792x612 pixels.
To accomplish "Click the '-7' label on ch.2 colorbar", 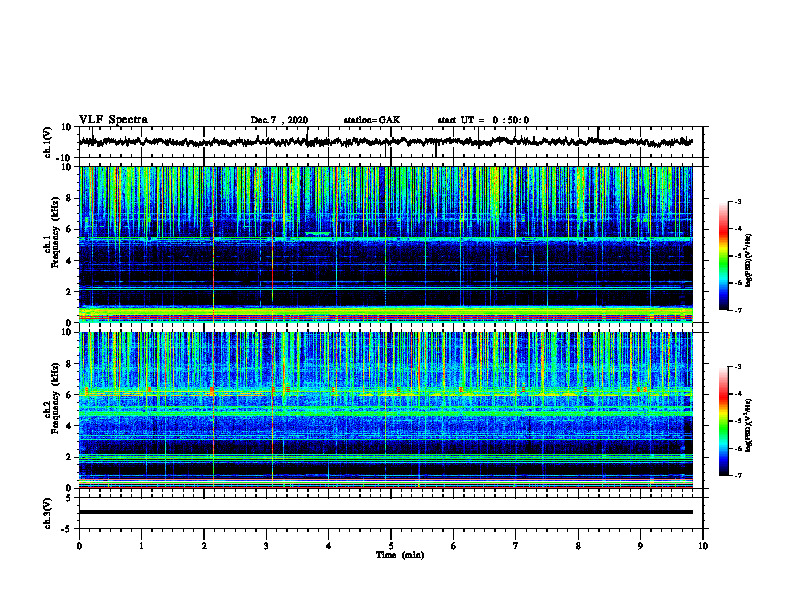I will (737, 475).
